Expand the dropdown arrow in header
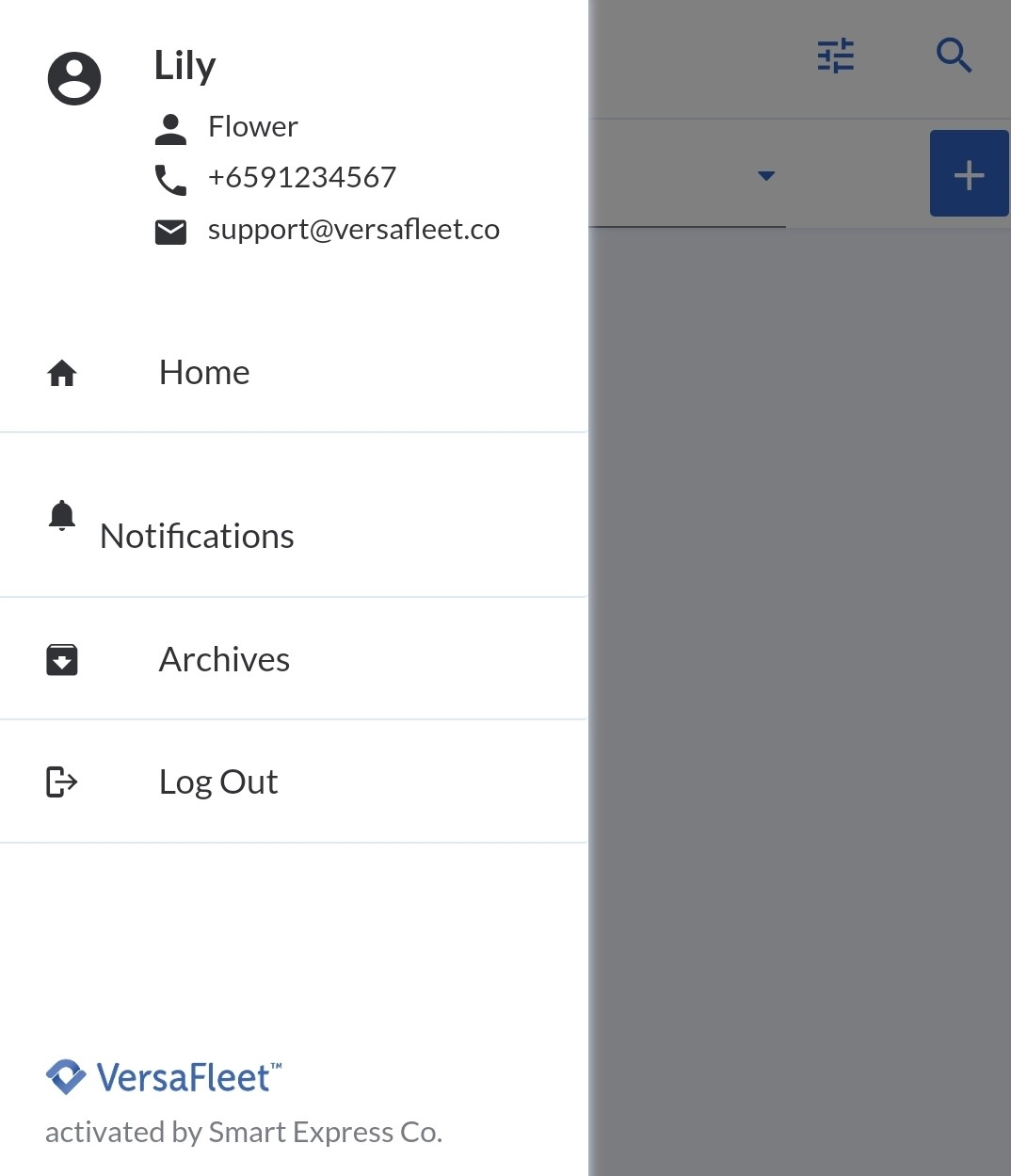Image resolution: width=1011 pixels, height=1176 pixels. coord(766,176)
